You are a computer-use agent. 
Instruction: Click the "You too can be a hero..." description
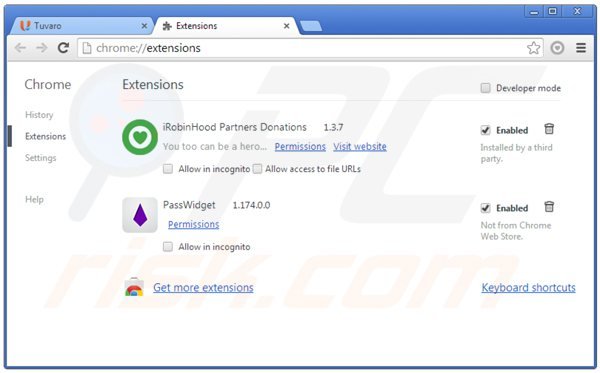click(x=215, y=147)
